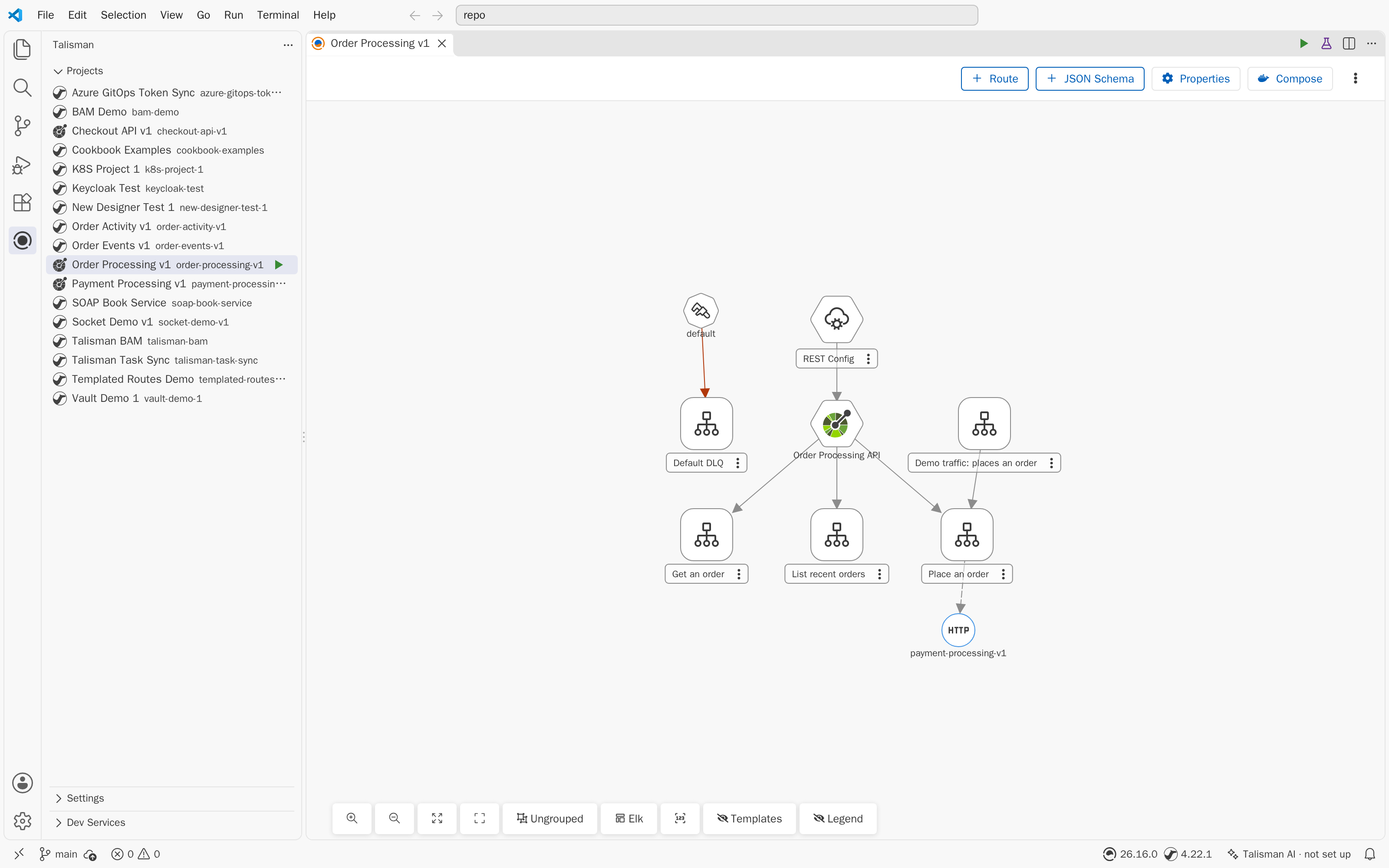Screen dimensions: 1389x868
Task: Click the zoom in magnifier button
Action: tap(352, 818)
